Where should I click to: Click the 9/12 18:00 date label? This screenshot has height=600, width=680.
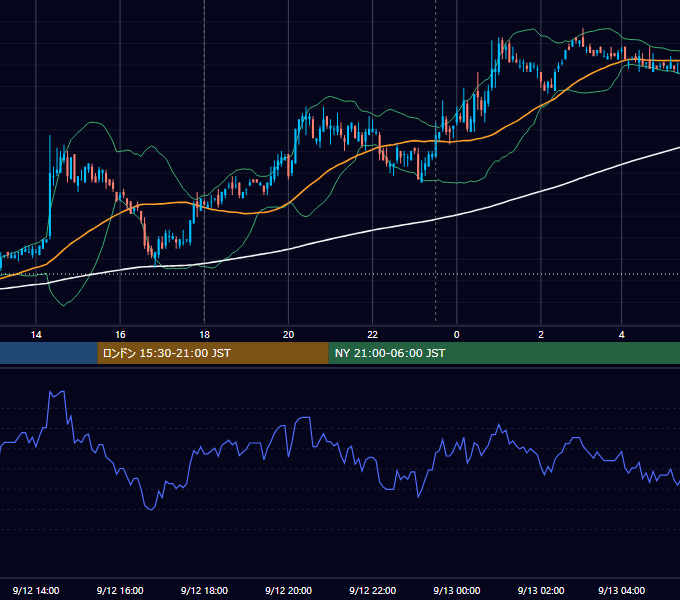(204, 590)
